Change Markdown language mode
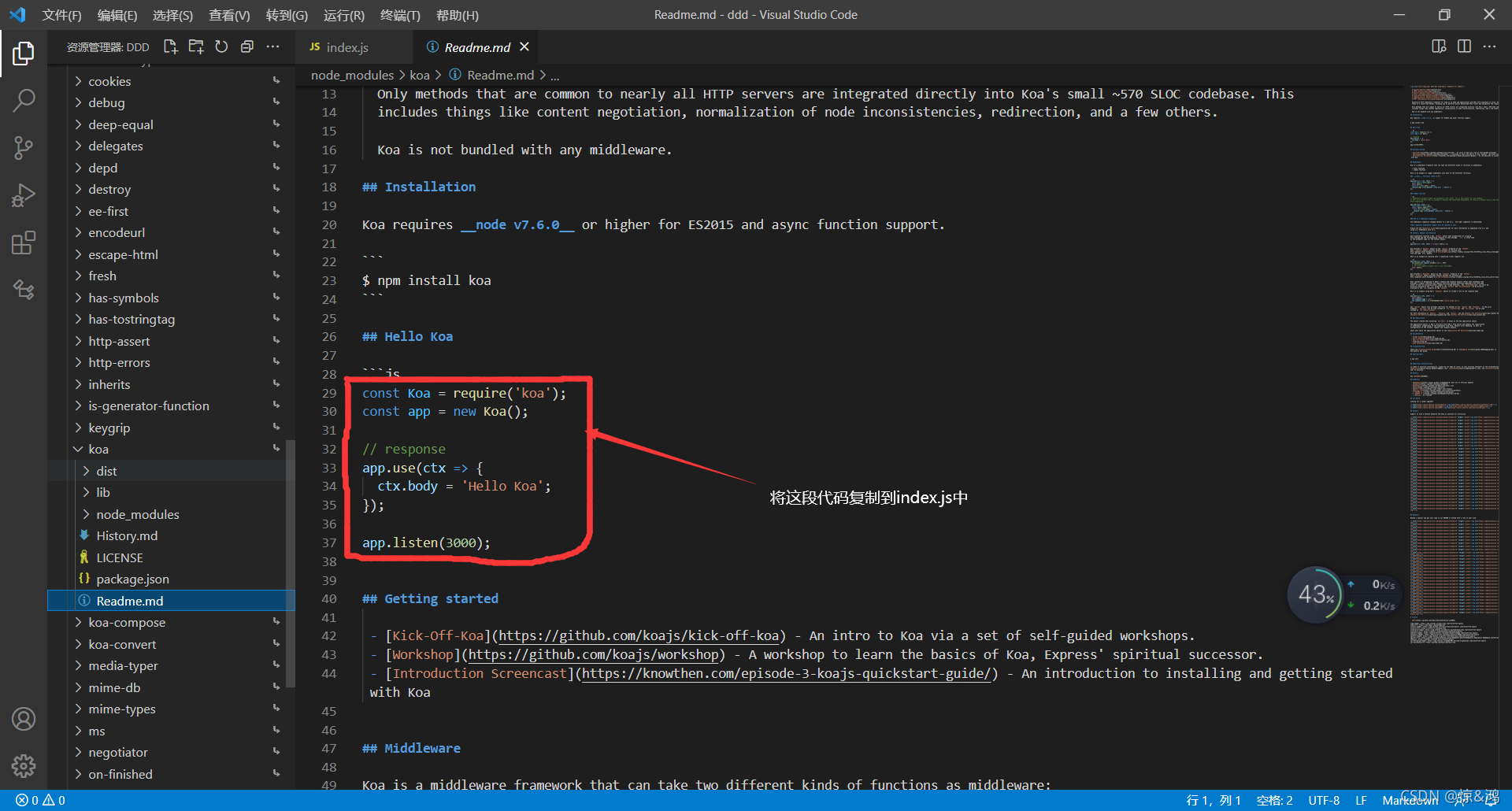The height and width of the screenshot is (811, 1512). 1410,800
